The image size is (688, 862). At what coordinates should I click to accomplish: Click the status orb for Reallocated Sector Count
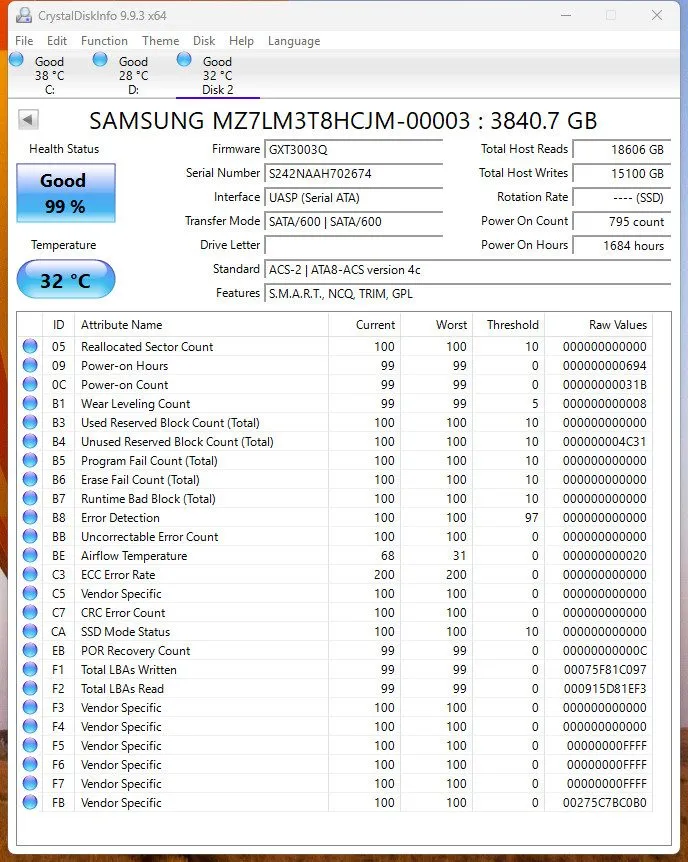[30, 346]
